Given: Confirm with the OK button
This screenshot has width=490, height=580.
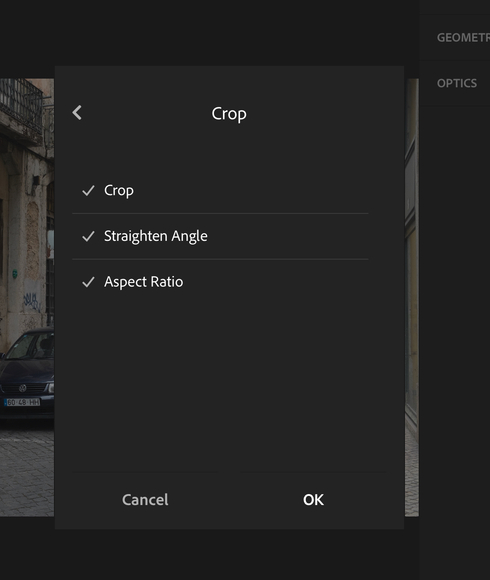Looking at the screenshot, I should point(314,500).
